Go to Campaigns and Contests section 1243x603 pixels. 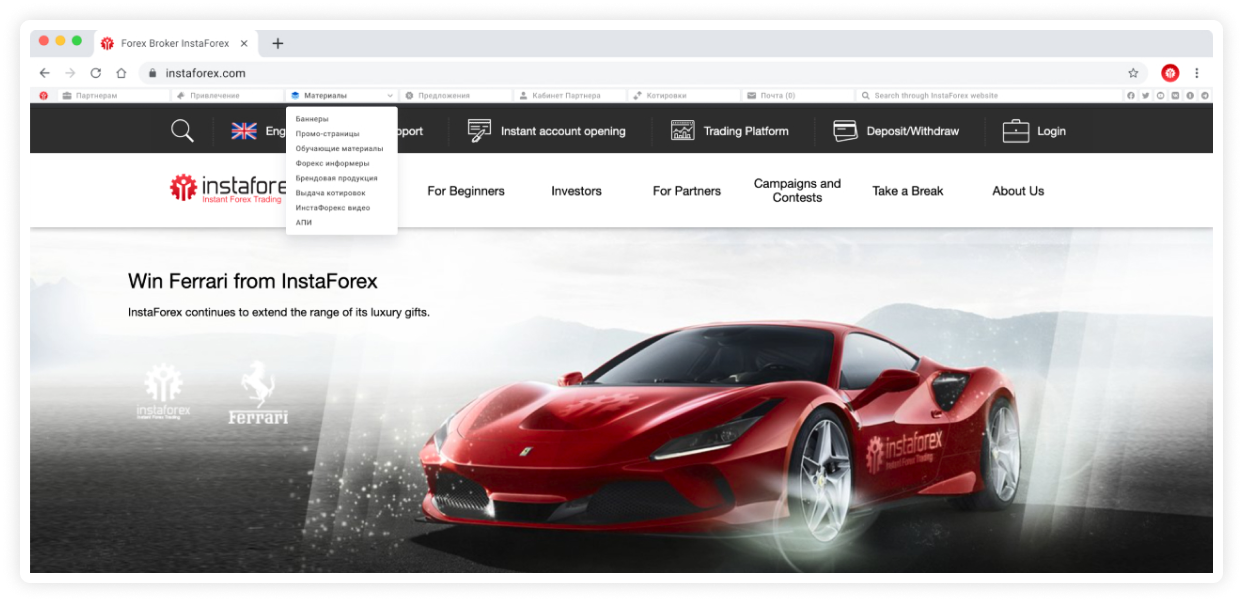797,191
